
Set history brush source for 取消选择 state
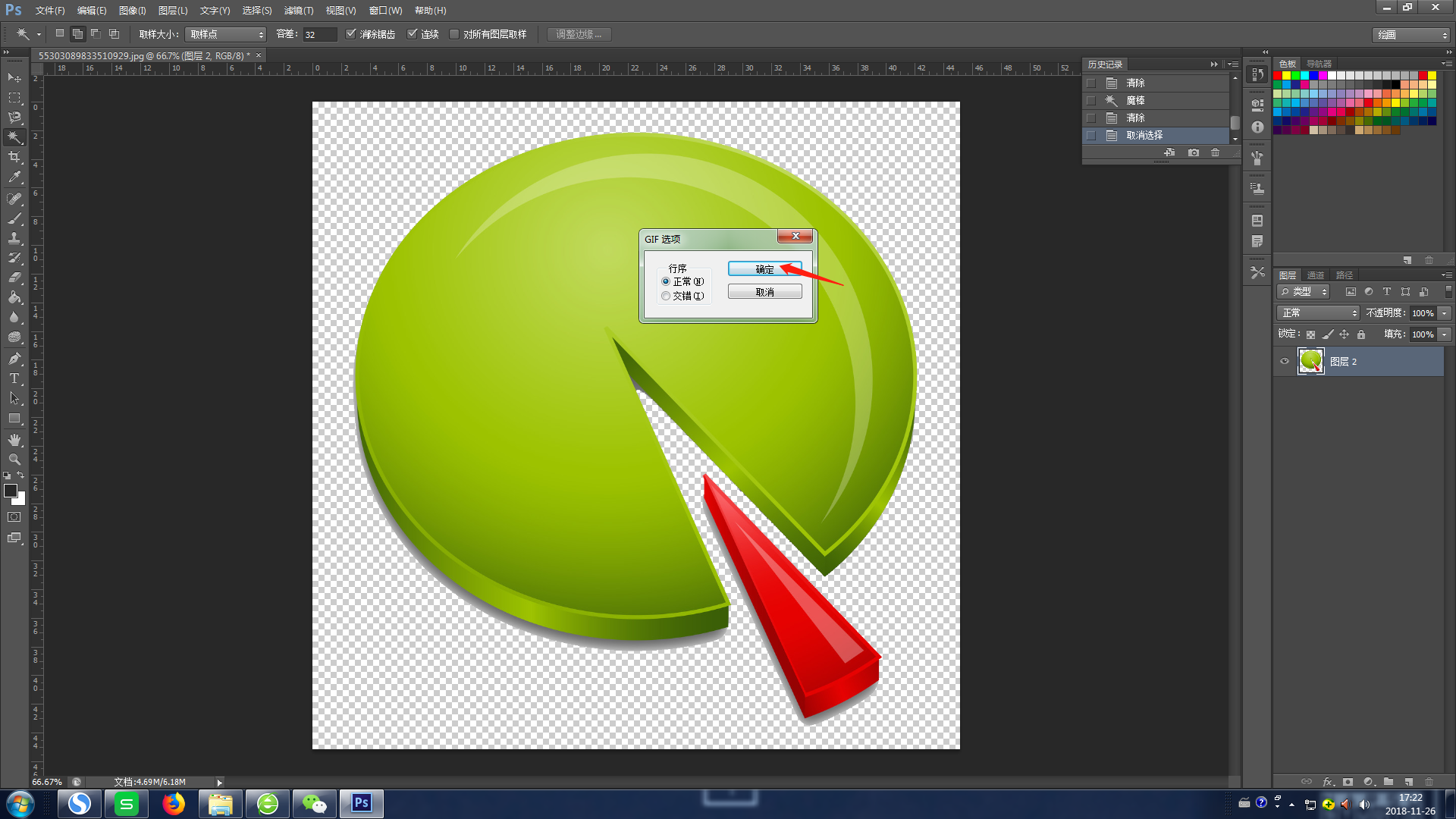1091,135
